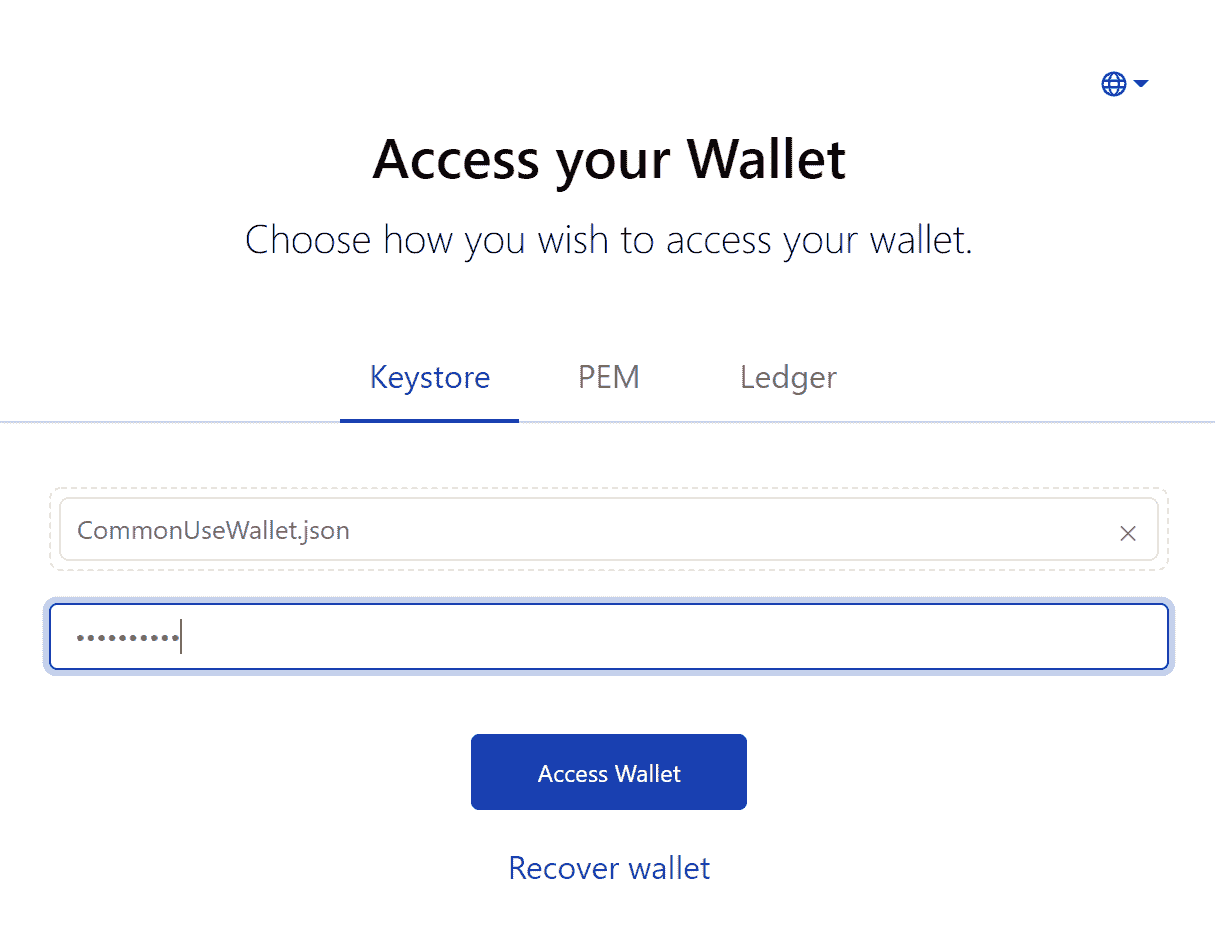Click the divider line right of Ledger tab
This screenshot has height=929, width=1215.
[1000, 422]
